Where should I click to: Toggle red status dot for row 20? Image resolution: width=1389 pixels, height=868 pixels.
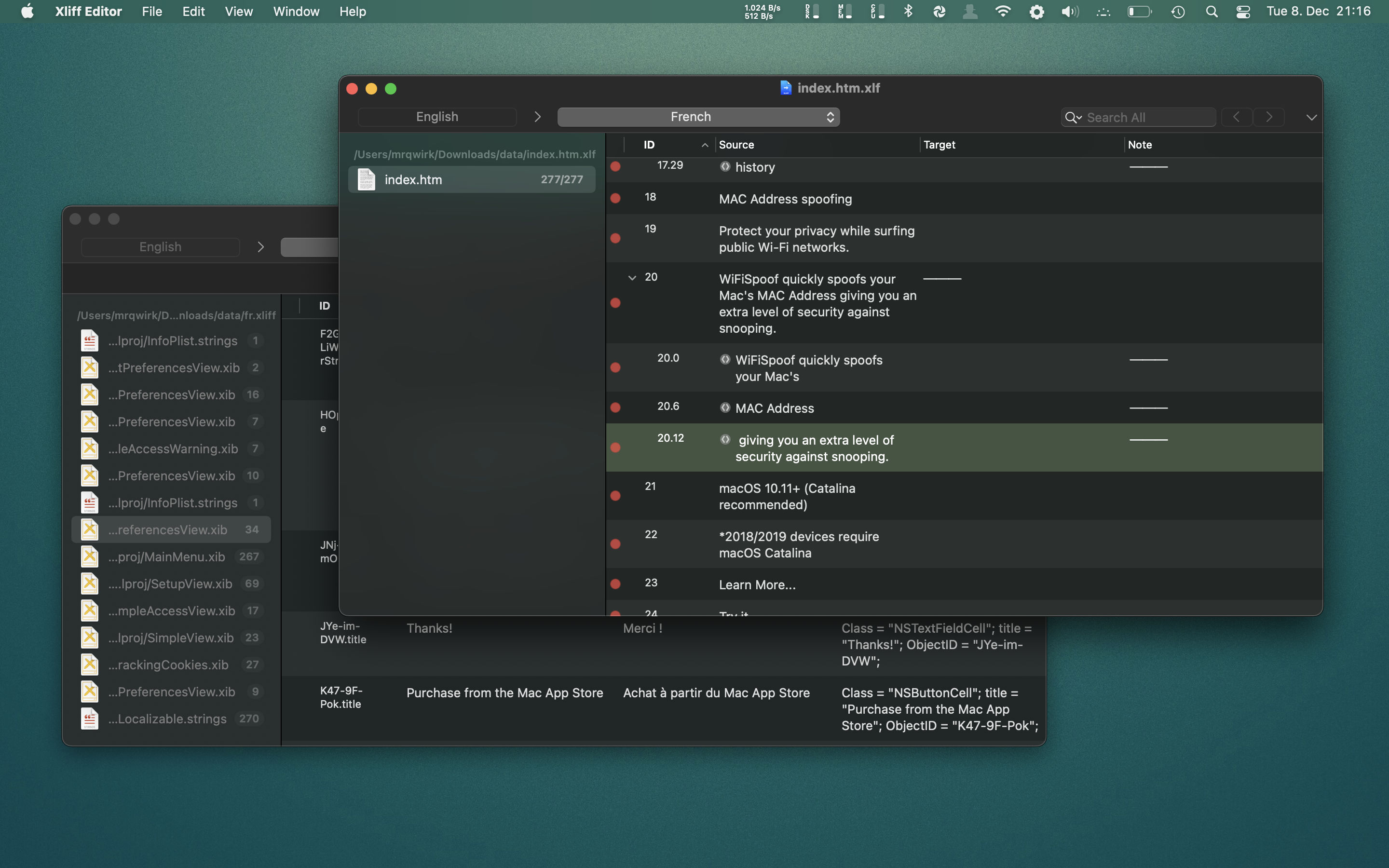pos(615,303)
